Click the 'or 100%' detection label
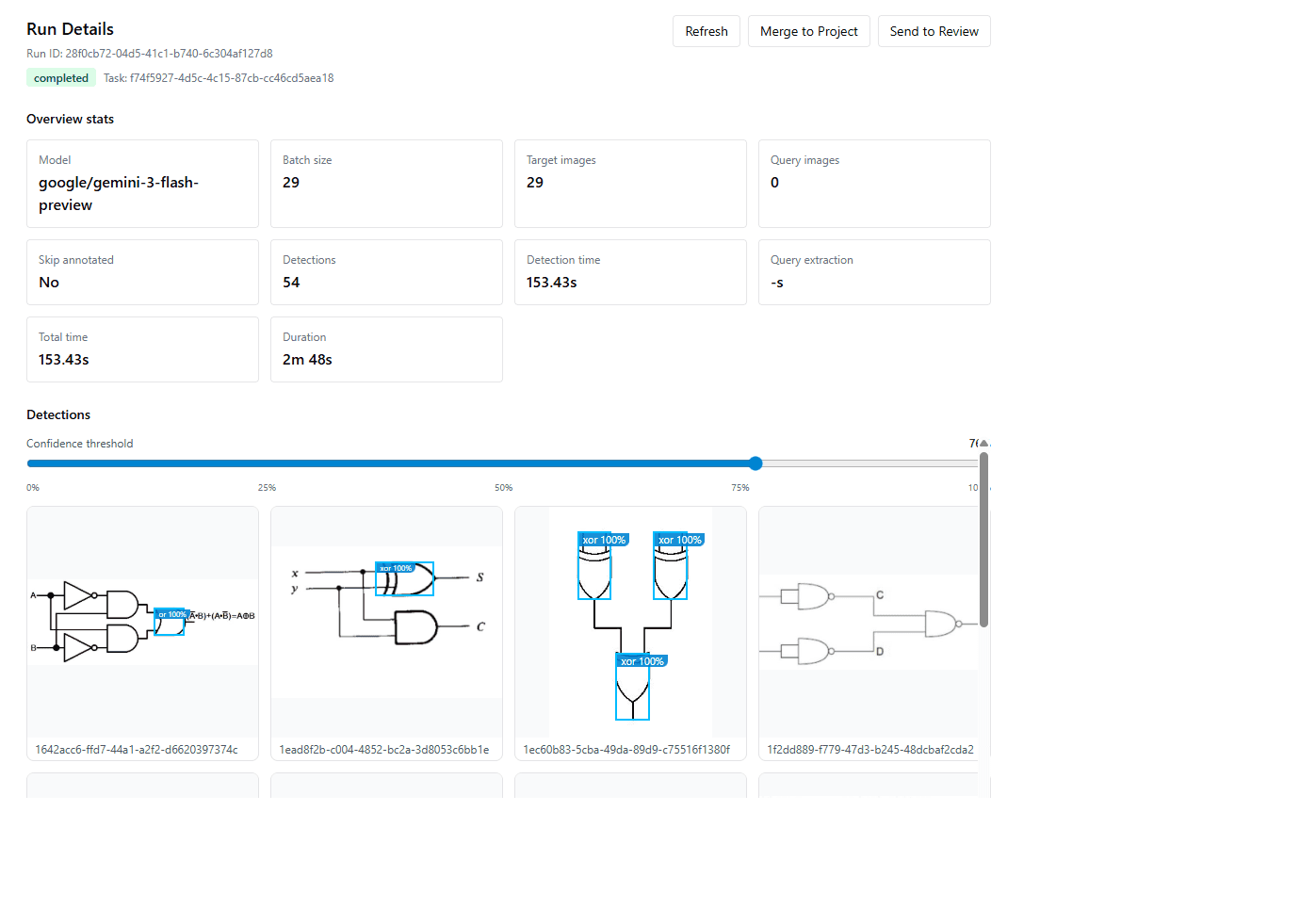 point(171,615)
